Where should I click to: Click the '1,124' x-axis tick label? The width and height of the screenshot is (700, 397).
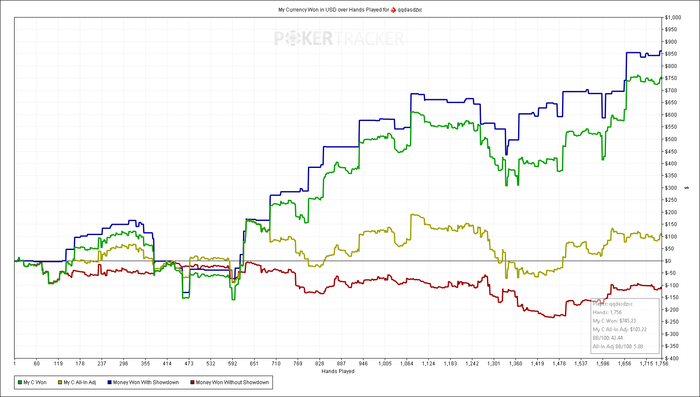(429, 364)
